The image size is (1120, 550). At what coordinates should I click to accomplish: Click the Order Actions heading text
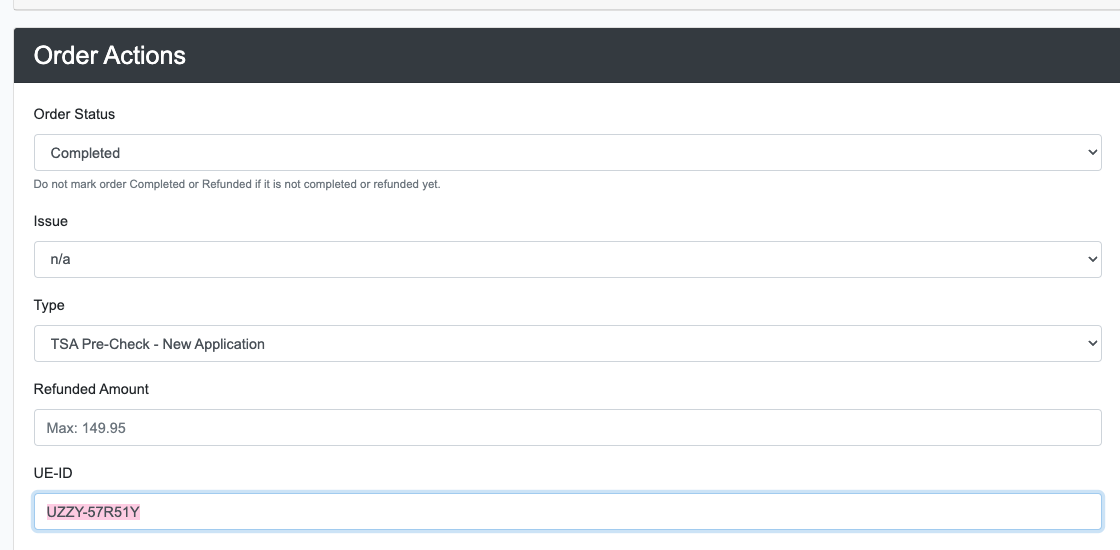tap(109, 55)
